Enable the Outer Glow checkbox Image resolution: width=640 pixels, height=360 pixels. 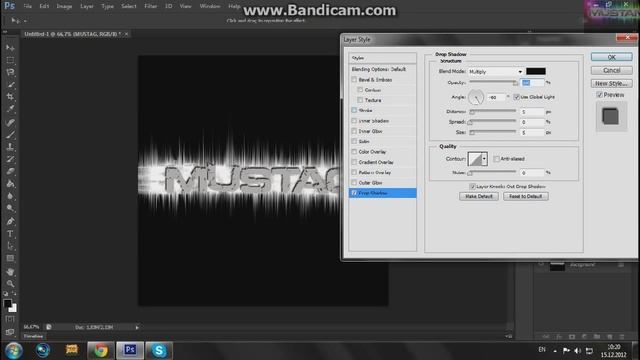pos(354,182)
